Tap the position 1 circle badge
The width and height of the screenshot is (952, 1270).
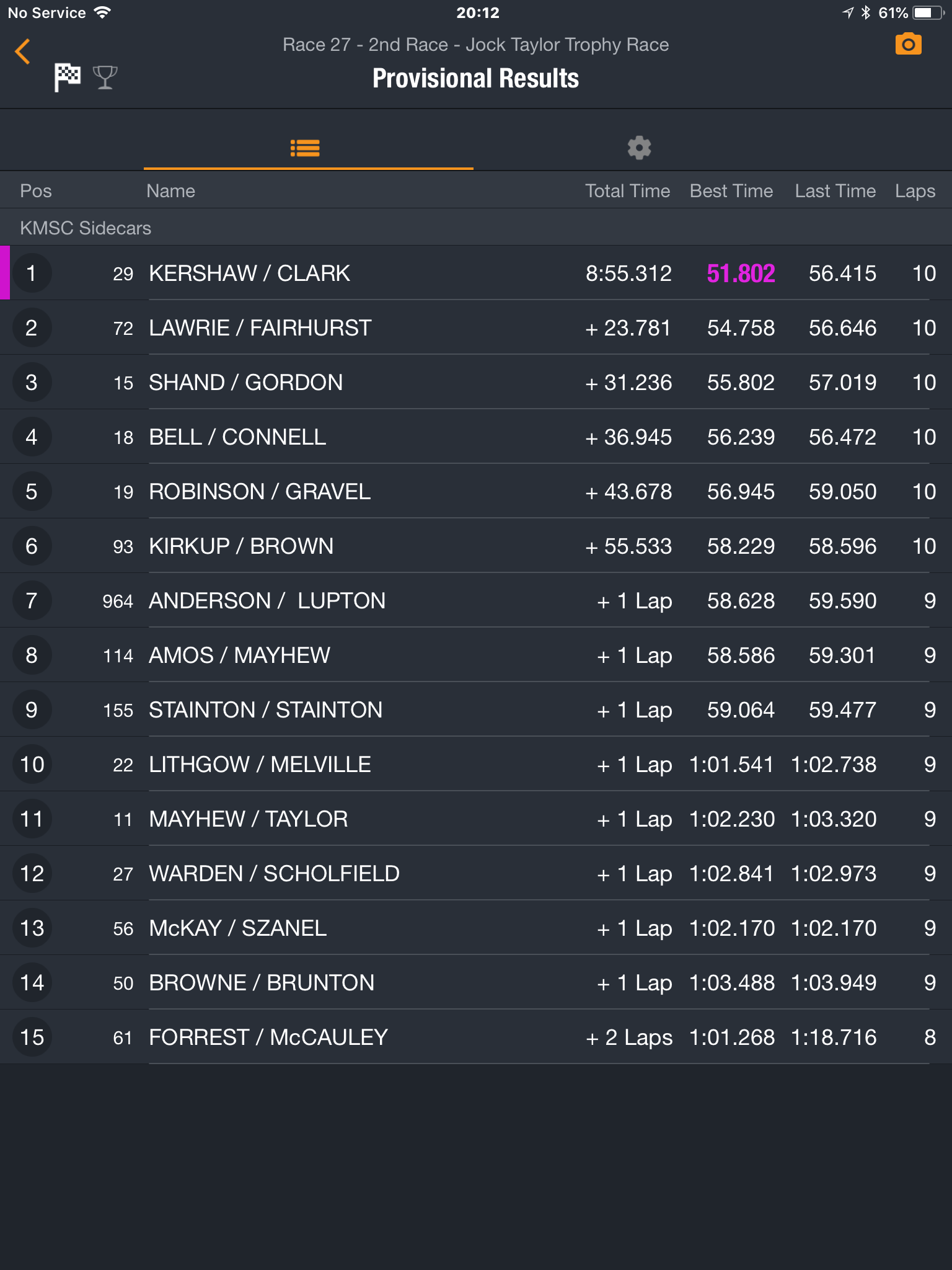tap(32, 273)
